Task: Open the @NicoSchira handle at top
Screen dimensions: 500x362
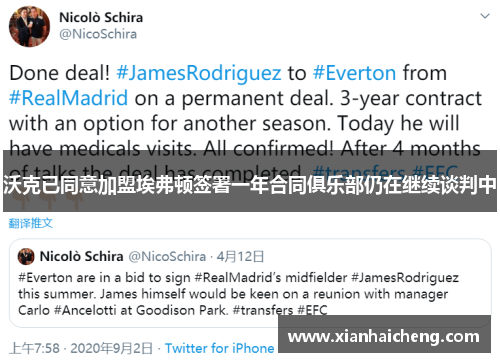Action: (x=98, y=34)
